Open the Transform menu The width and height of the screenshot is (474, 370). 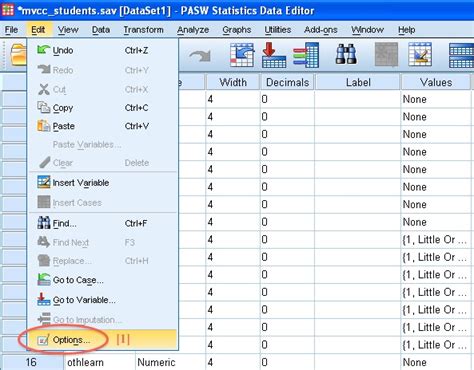tap(143, 30)
